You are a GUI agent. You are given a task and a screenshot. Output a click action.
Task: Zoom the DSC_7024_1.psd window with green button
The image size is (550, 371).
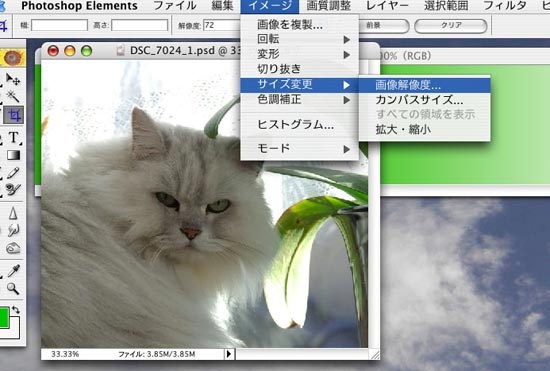[x=86, y=51]
